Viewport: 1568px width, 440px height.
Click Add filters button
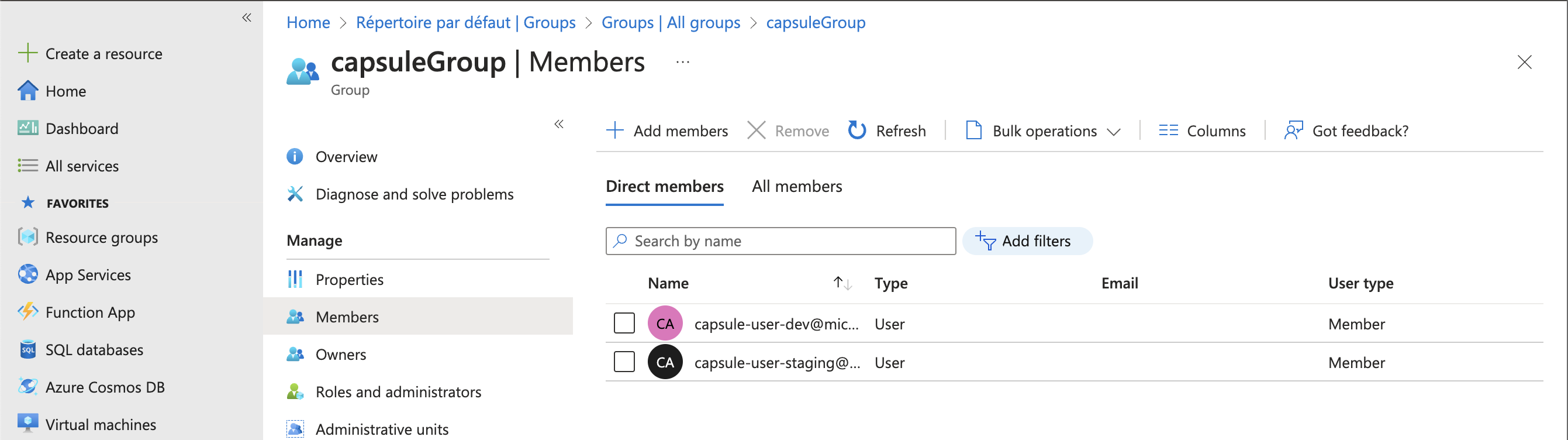[1026, 241]
